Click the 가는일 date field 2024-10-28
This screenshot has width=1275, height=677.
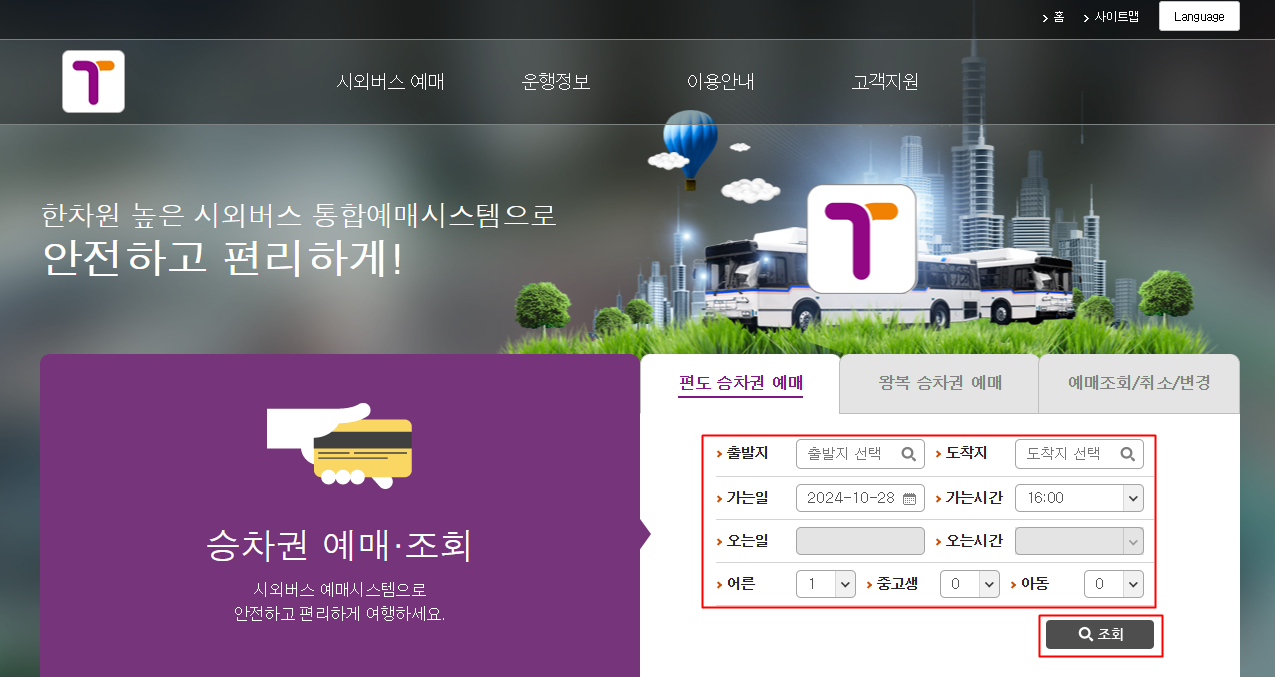[860, 498]
